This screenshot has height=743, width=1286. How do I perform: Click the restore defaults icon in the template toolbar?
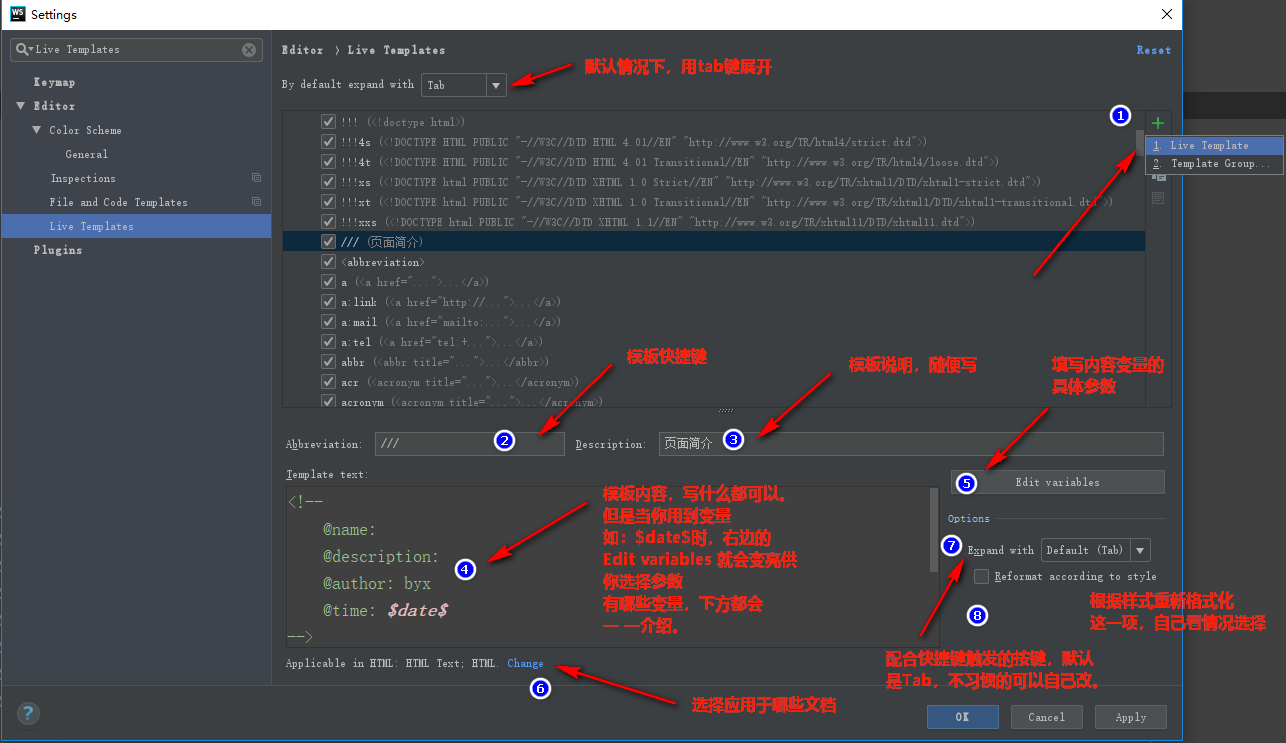pyautogui.click(x=1158, y=198)
